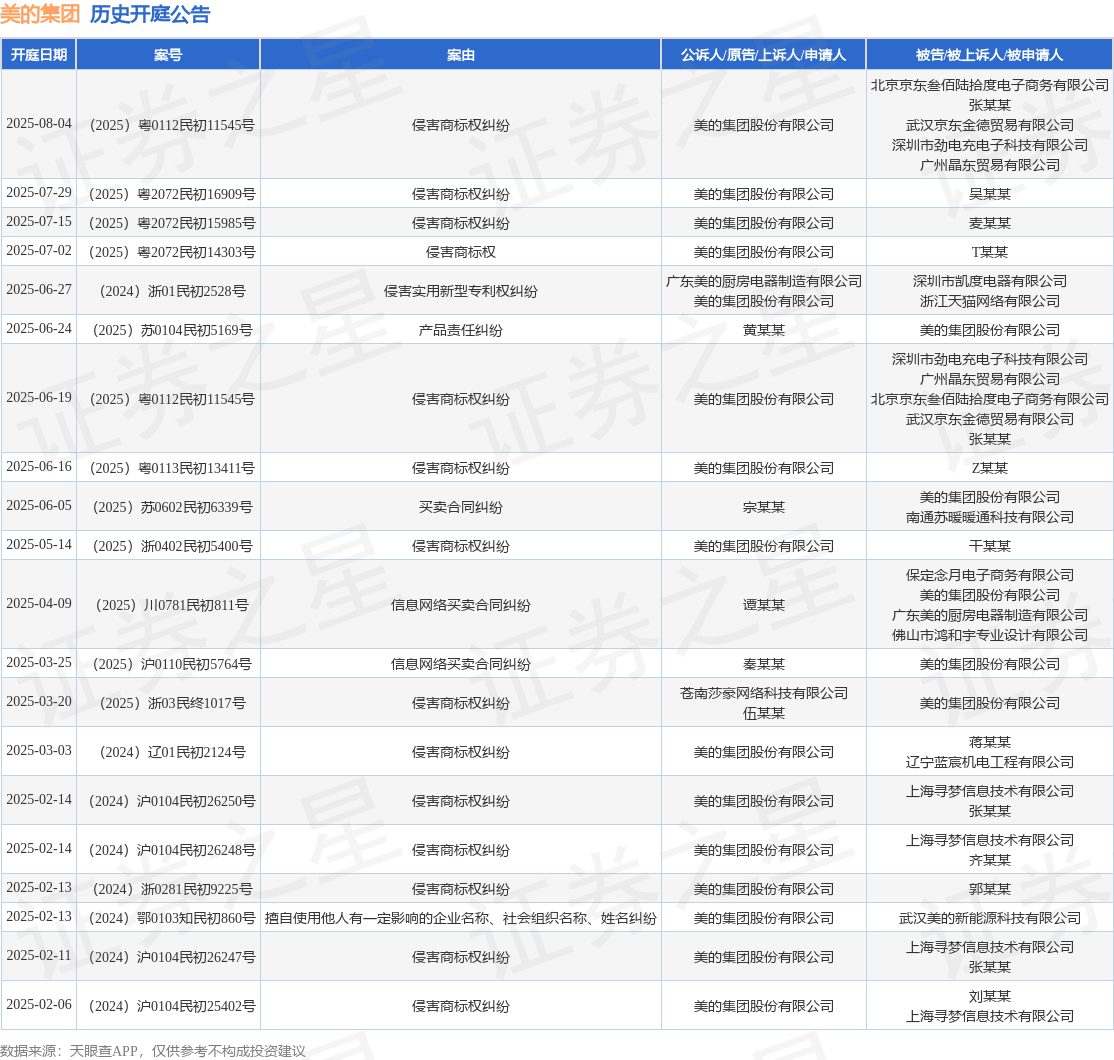Select the 公诉人/原告/上诉人/申请人 header
Screen dimensions: 1114x1060
[x=764, y=55]
